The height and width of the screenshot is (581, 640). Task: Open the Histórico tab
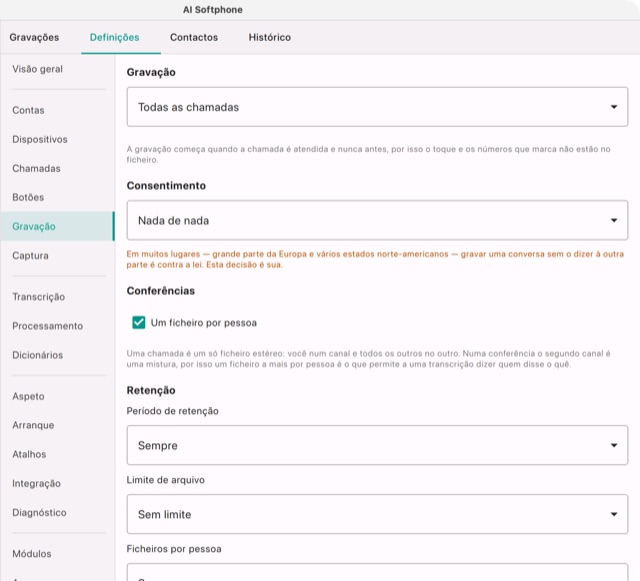pyautogui.click(x=270, y=37)
